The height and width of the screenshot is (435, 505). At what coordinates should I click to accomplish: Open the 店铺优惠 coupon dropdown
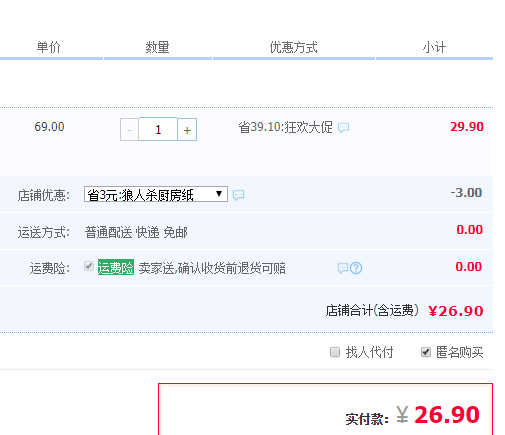click(x=156, y=194)
